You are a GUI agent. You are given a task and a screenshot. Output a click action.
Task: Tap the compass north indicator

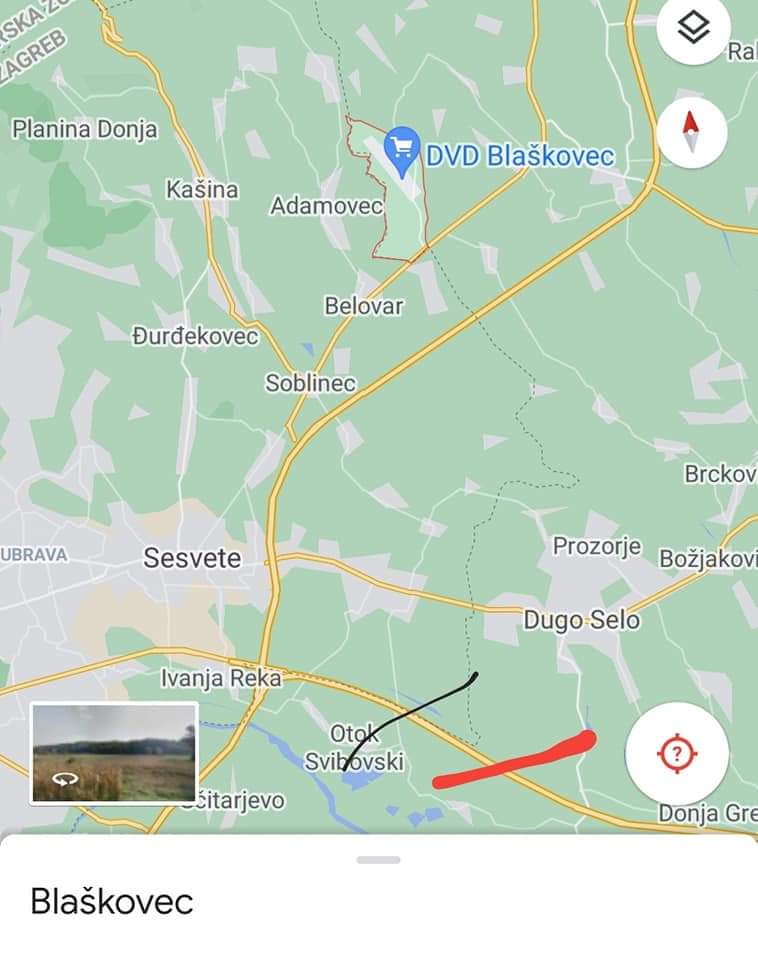point(692,132)
